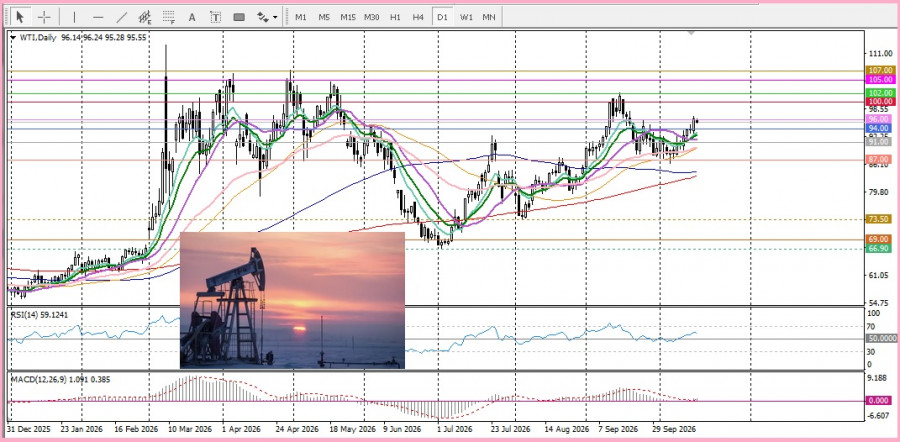Select the green 66.90 price label
Viewport: 900px width, 442px height.
tap(880, 248)
